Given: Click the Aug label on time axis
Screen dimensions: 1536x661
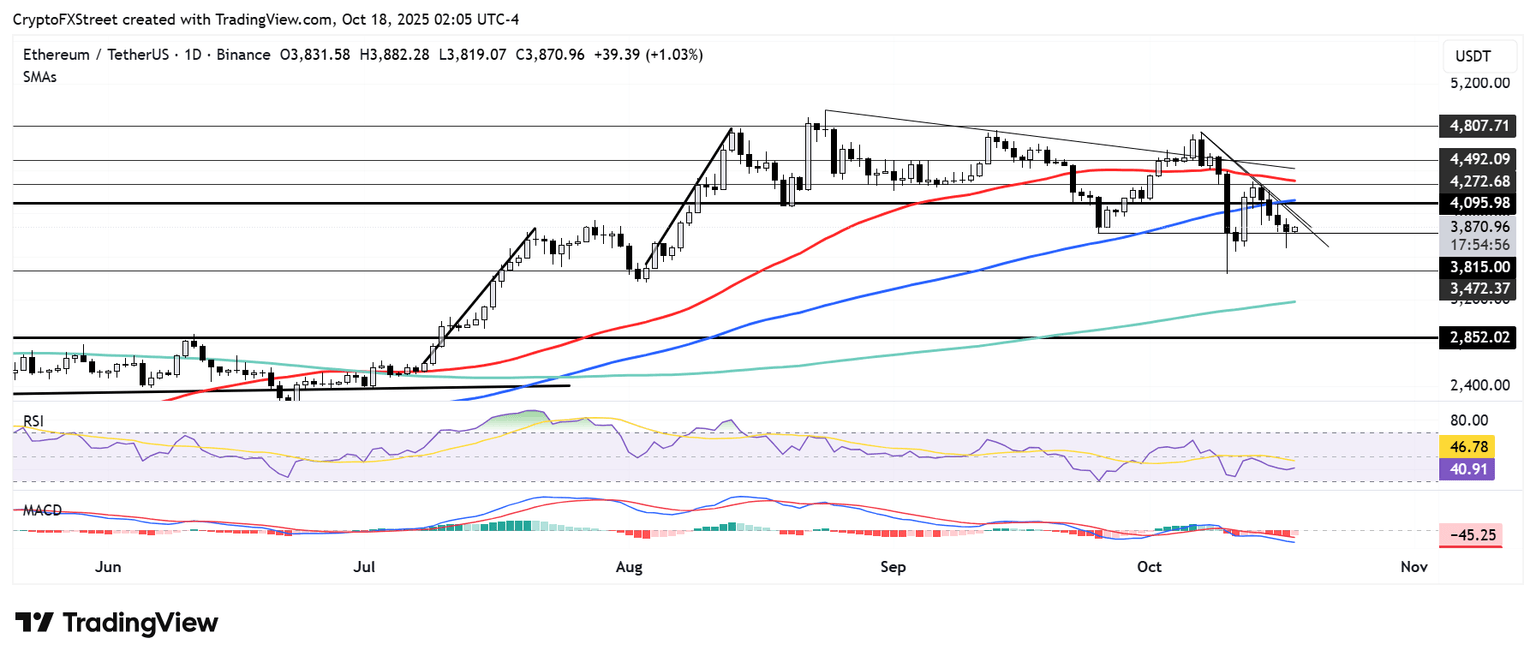Looking at the screenshot, I should coord(628,567).
